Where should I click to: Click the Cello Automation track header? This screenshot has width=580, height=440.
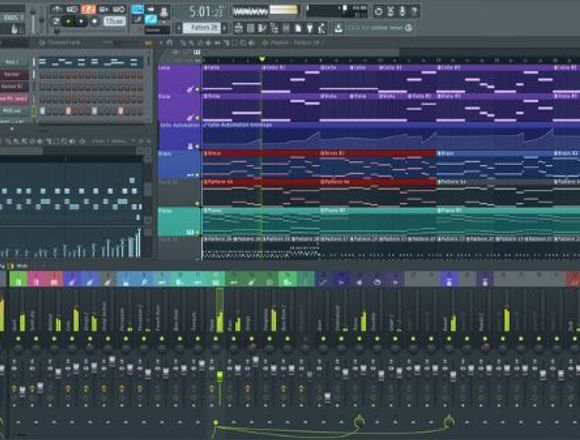(179, 136)
